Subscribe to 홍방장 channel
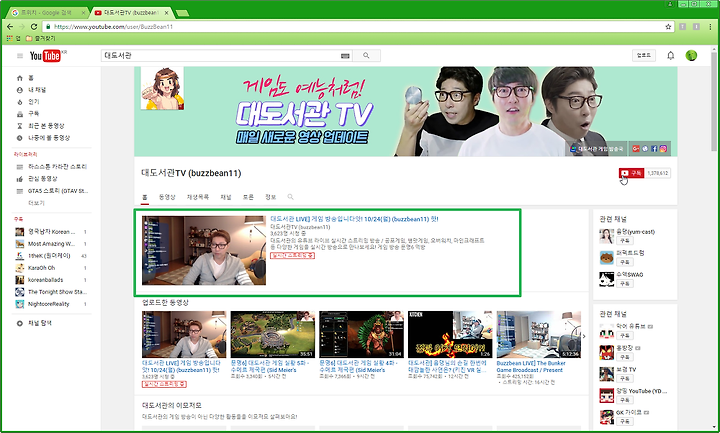720x433 pixels. tap(625, 357)
